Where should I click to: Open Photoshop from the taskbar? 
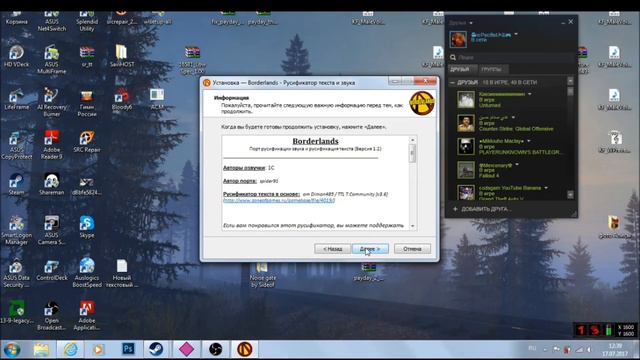[x=128, y=349]
